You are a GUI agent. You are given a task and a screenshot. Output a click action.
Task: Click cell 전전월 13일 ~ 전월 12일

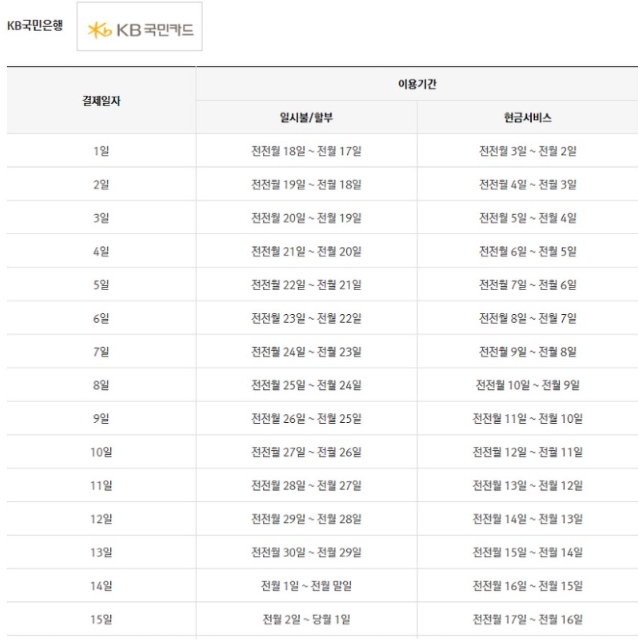point(528,486)
